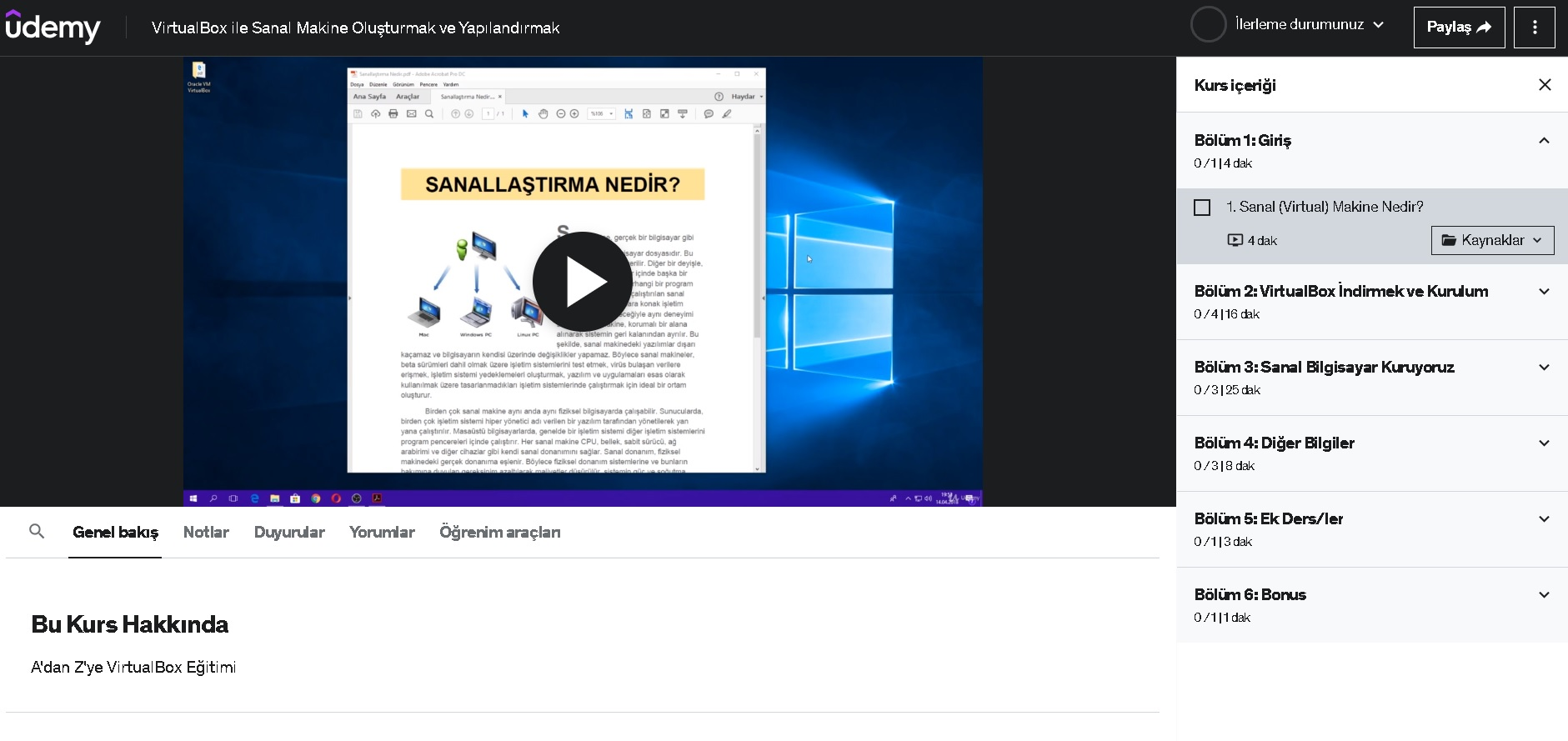Open İlerleme durumunuz dropdown
The height and width of the screenshot is (741, 1568).
point(1310,24)
